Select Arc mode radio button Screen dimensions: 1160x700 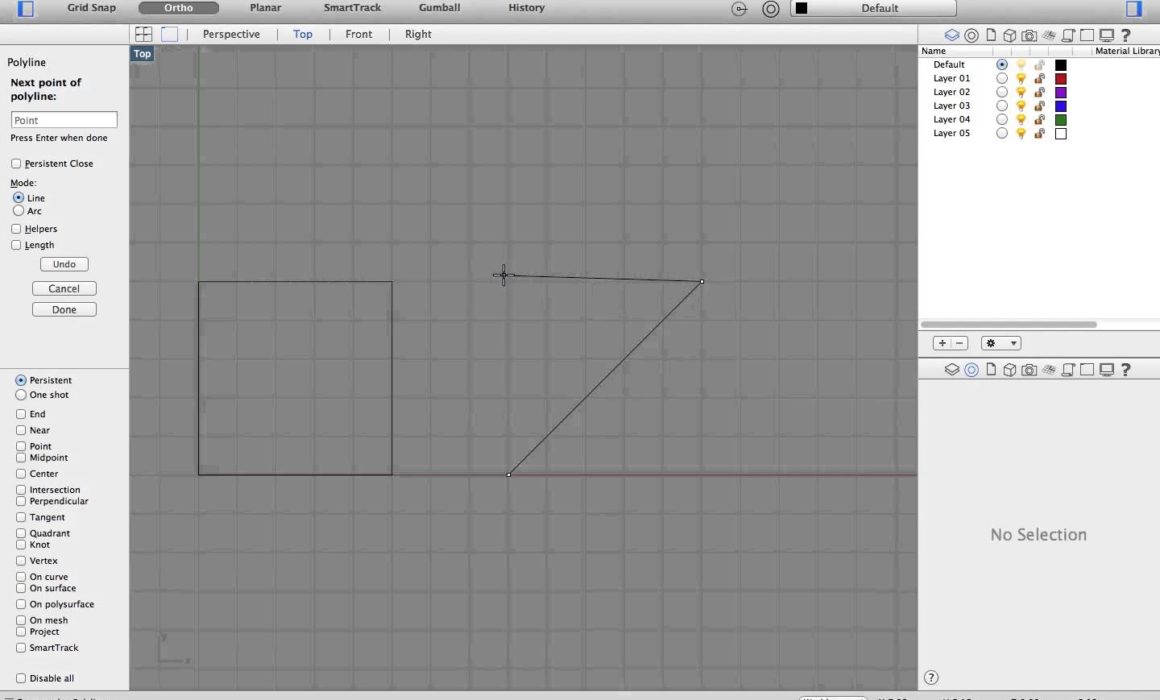point(18,211)
